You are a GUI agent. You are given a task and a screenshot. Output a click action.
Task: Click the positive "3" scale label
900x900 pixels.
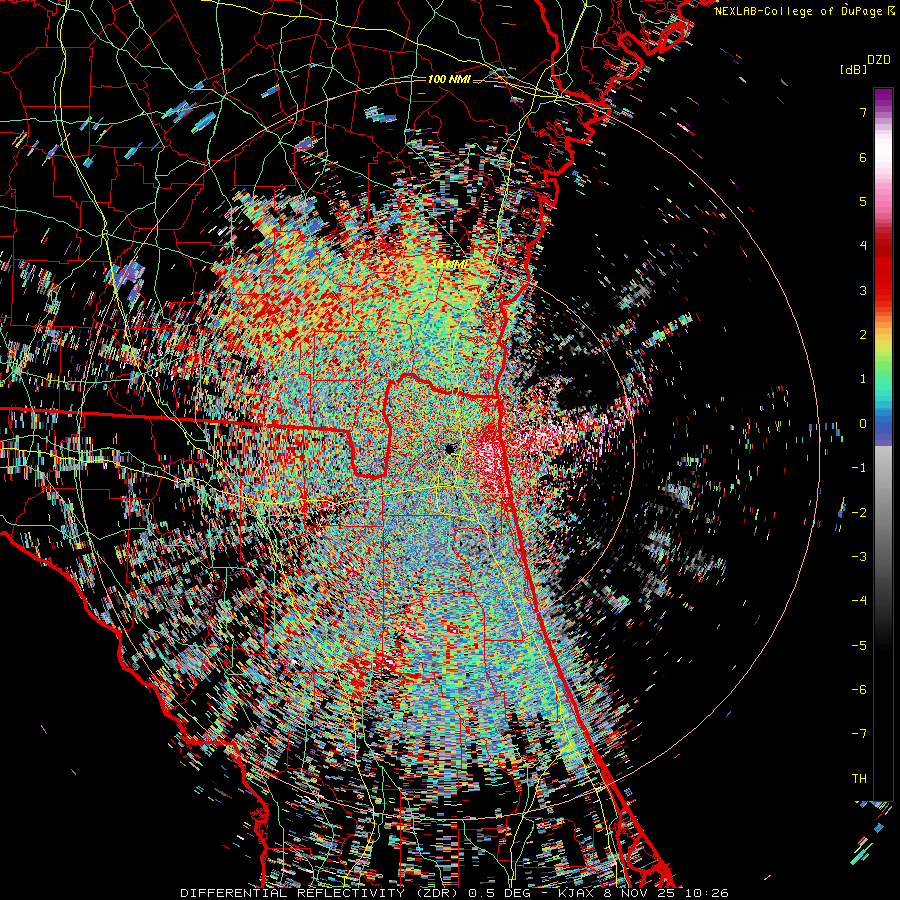pyautogui.click(x=863, y=290)
